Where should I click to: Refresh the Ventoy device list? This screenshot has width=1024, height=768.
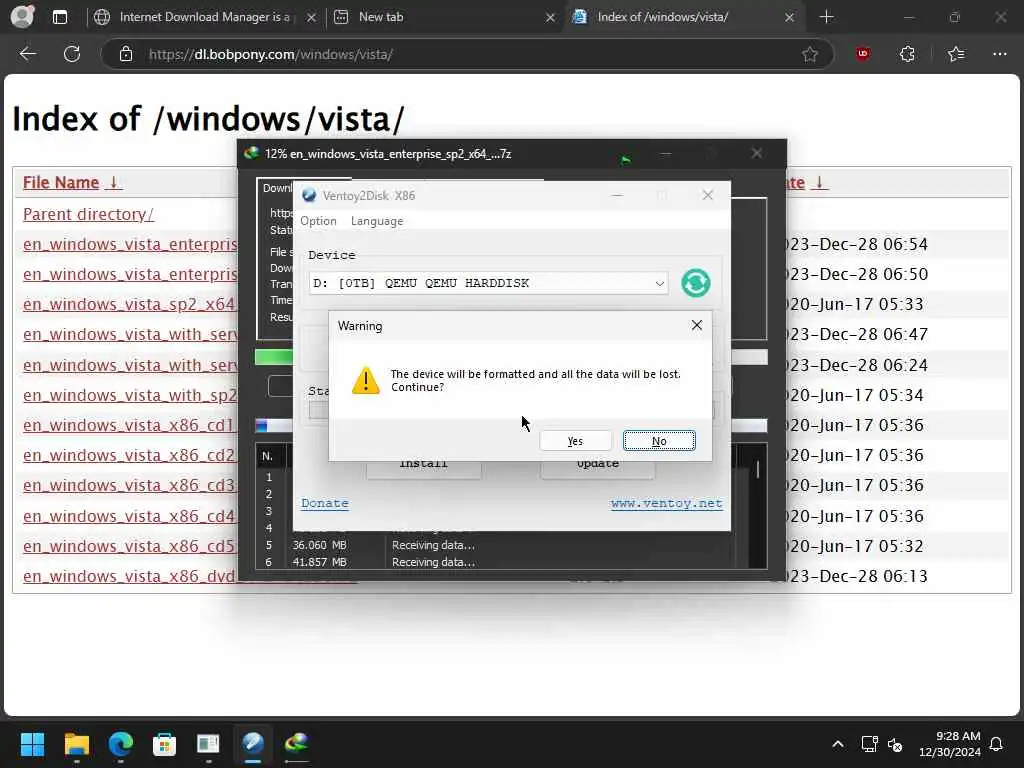(x=696, y=283)
